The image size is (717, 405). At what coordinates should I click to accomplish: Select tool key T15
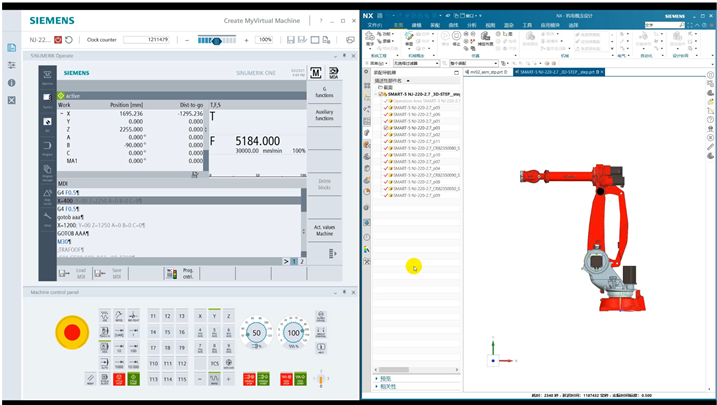pyautogui.click(x=182, y=379)
